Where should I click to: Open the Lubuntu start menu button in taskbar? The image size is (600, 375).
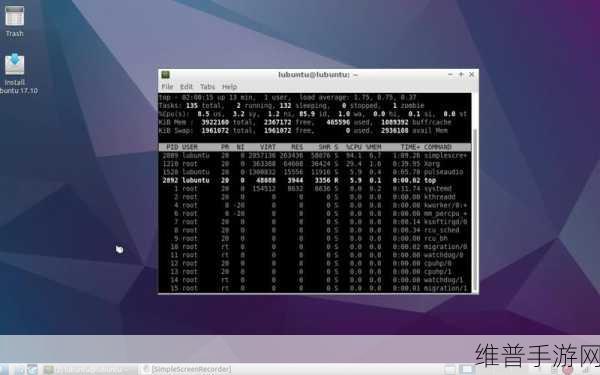pos(4,370)
